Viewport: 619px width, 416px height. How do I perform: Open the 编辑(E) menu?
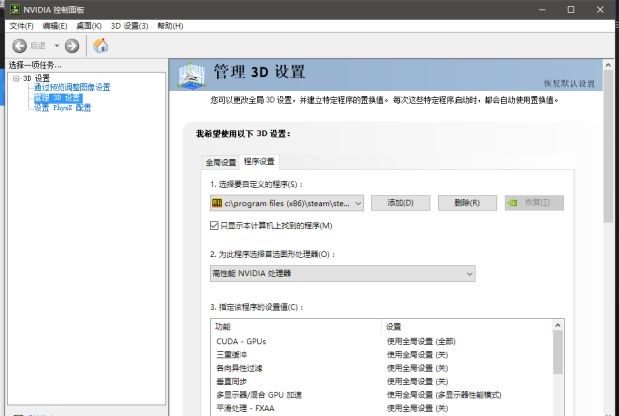[x=55, y=26]
